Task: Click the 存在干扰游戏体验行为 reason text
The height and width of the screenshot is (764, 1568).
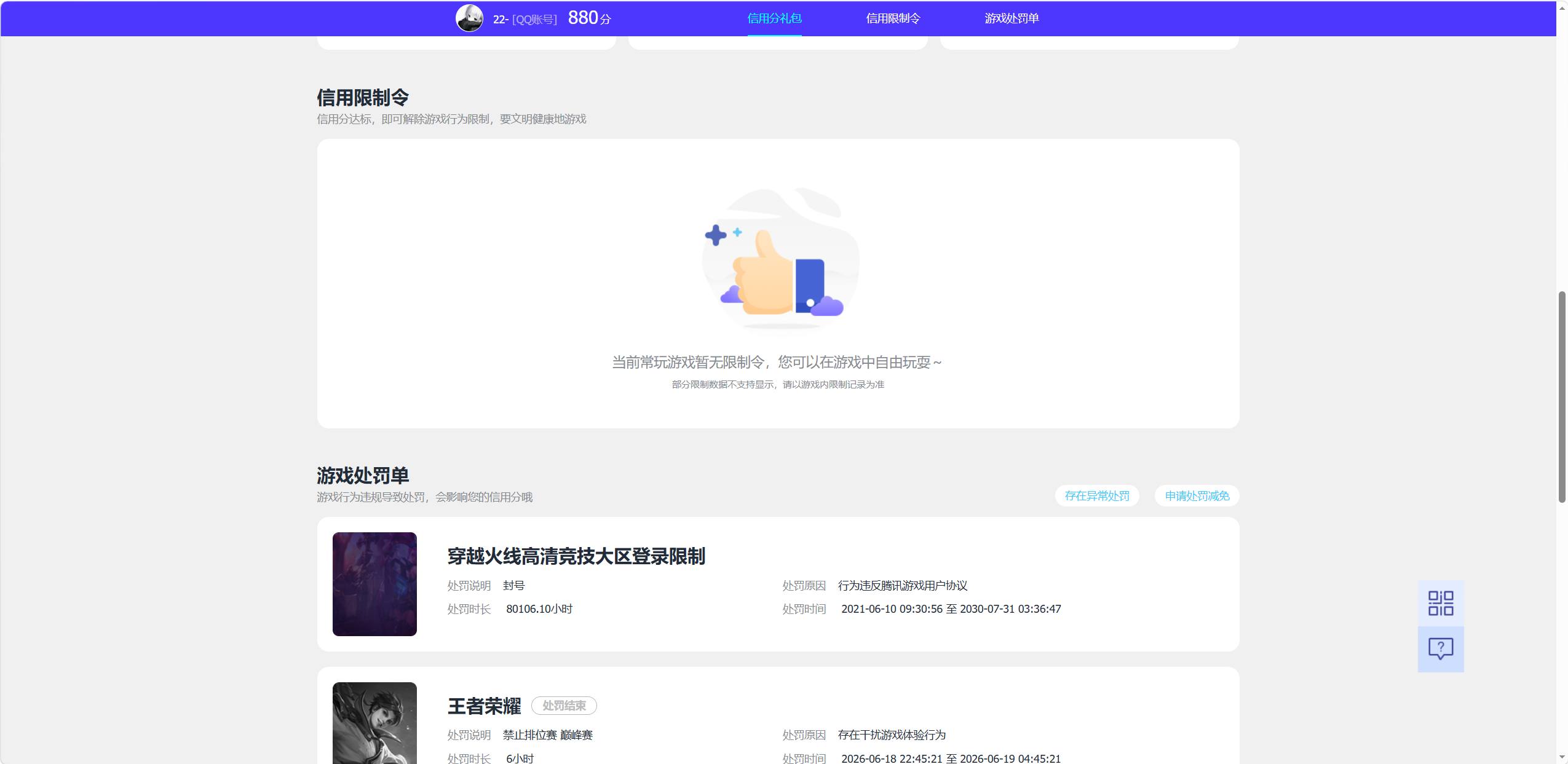Action: 892,735
